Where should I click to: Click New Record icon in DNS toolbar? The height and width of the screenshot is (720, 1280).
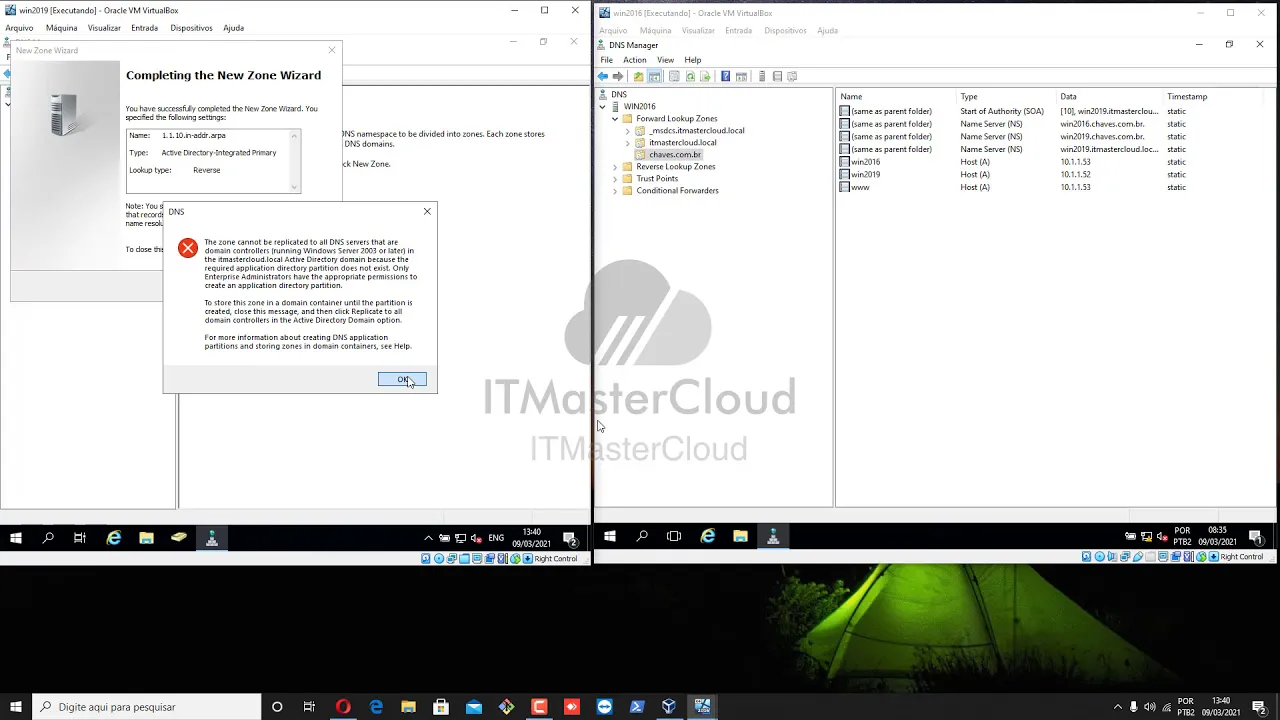[777, 77]
